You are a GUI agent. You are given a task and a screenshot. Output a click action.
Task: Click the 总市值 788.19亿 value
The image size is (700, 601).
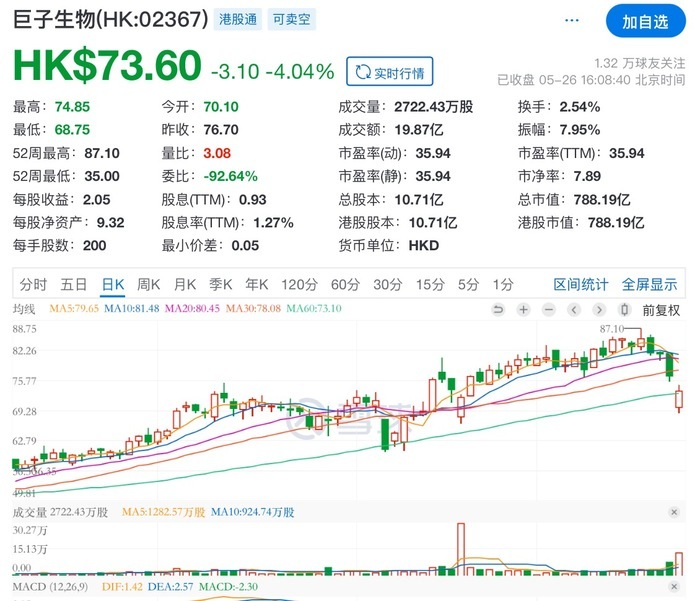(x=602, y=200)
